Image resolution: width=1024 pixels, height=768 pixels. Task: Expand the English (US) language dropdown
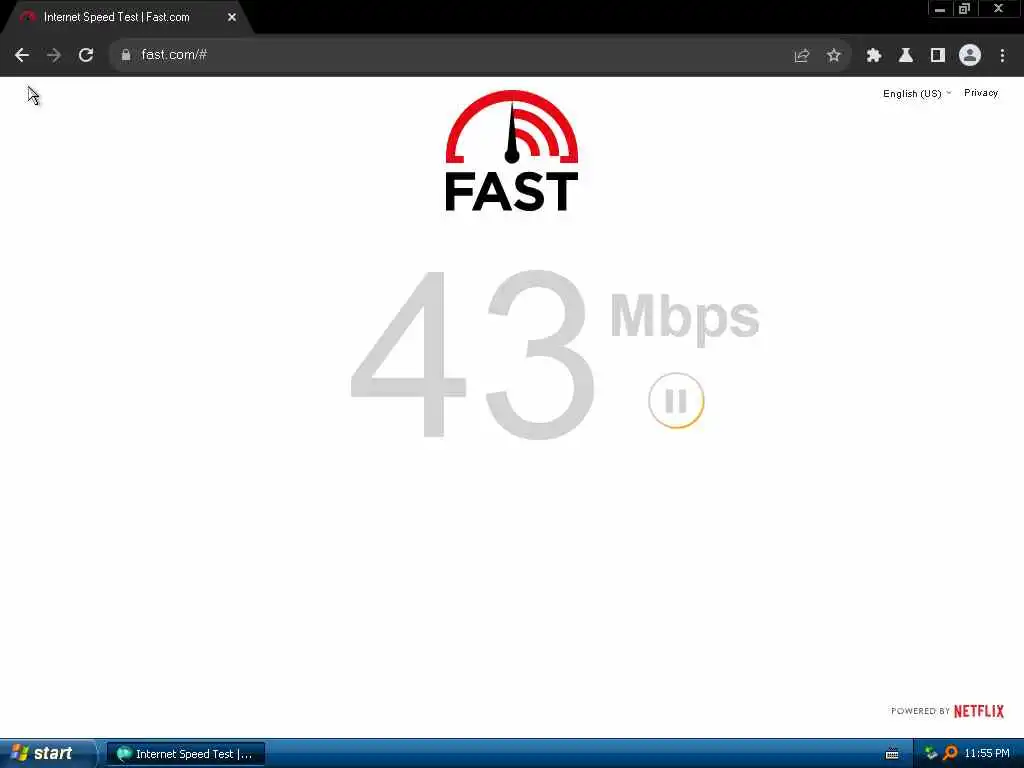point(917,93)
